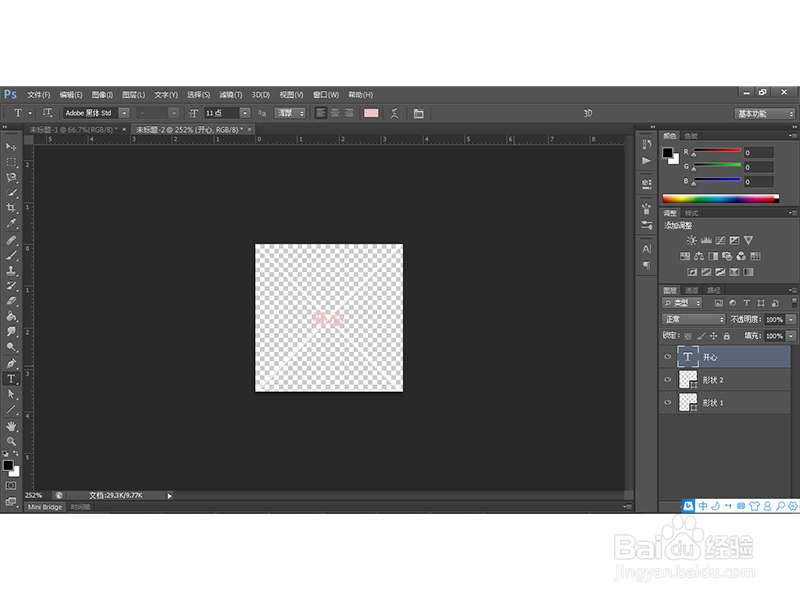Image resolution: width=800 pixels, height=600 pixels.
Task: Toggle lock transparent pixels
Action: (x=688, y=336)
